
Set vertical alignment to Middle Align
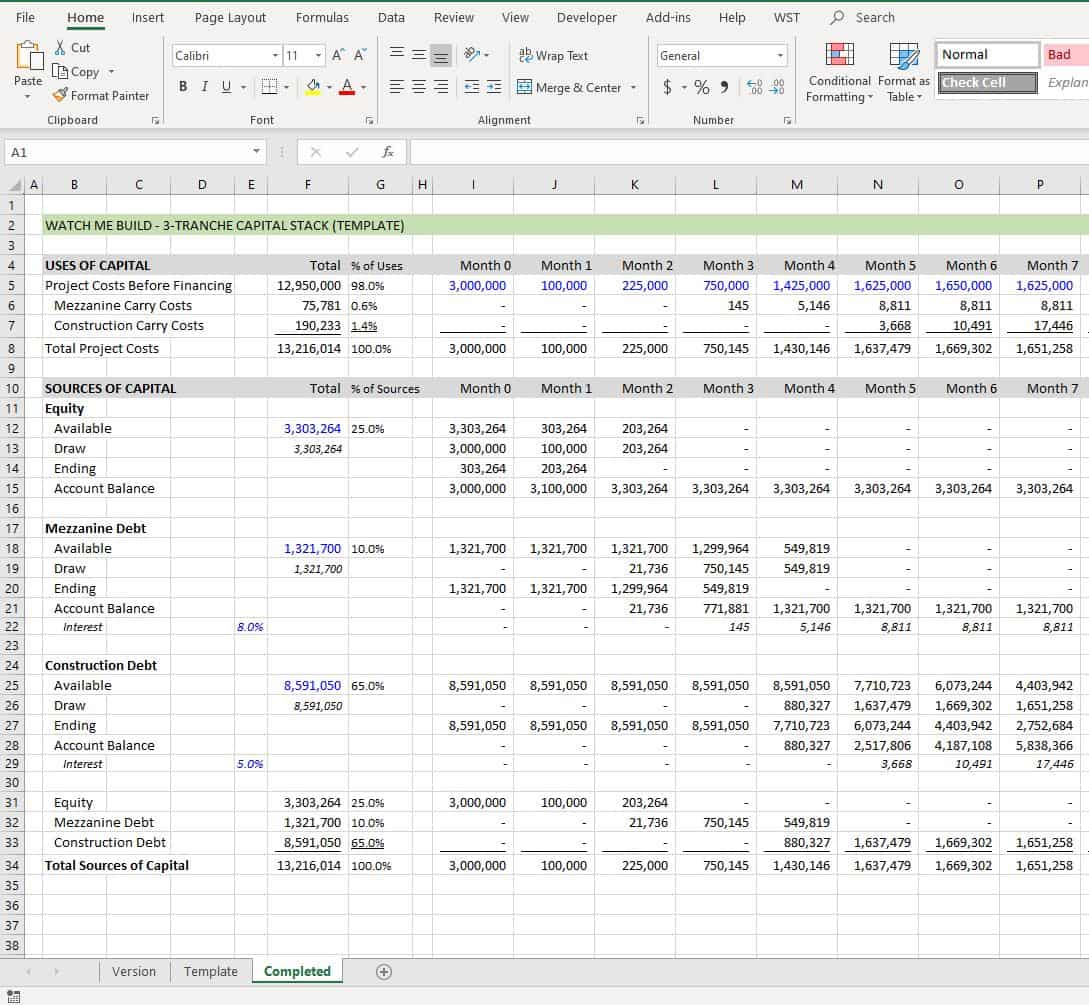point(419,54)
